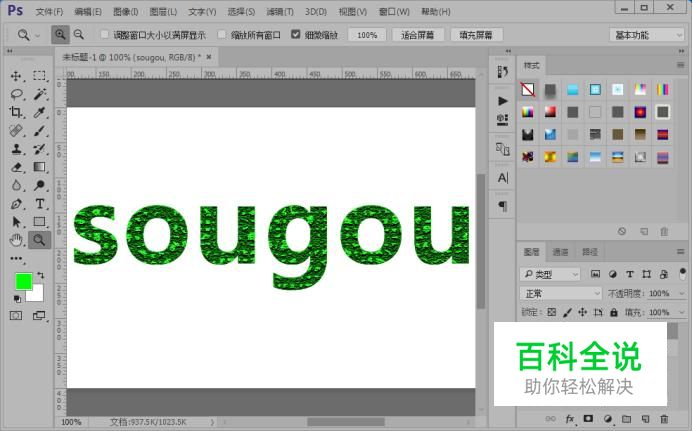This screenshot has height=431, width=692.
Task: Open the 基本功能 workspace dropdown
Action: 647,35
